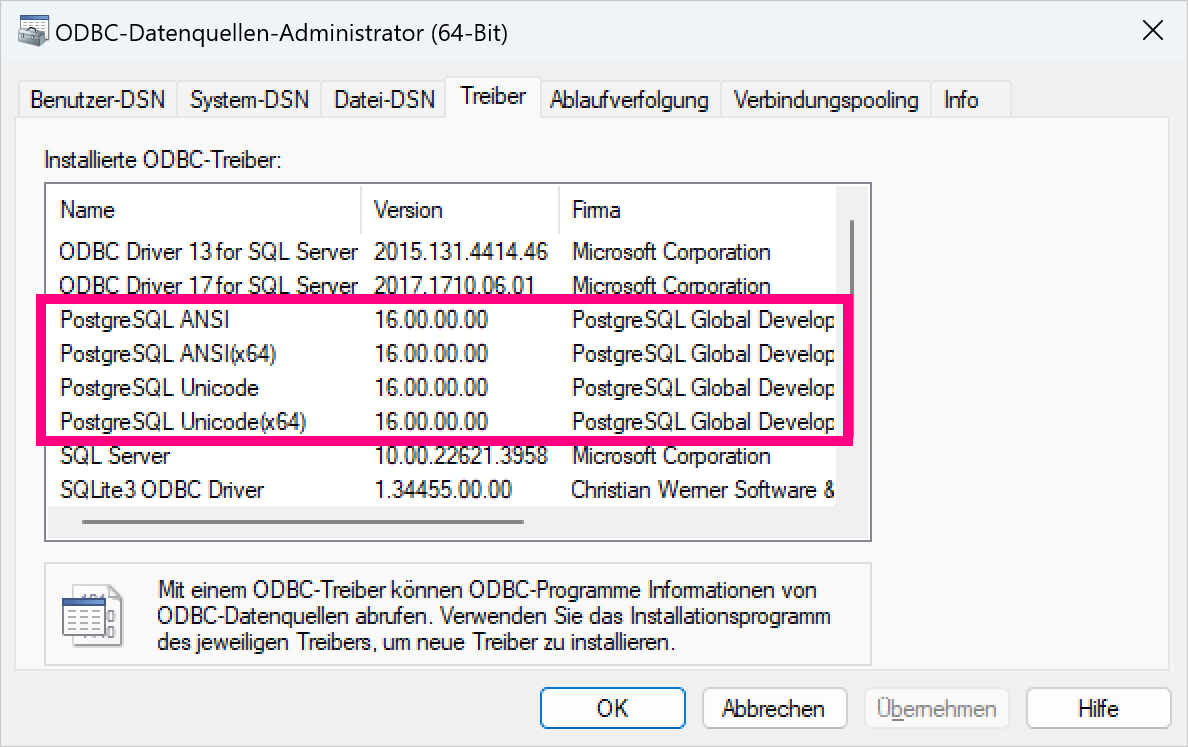The width and height of the screenshot is (1188, 747).
Task: Select ODBC Driver 17 for SQL Server
Action: tap(208, 286)
